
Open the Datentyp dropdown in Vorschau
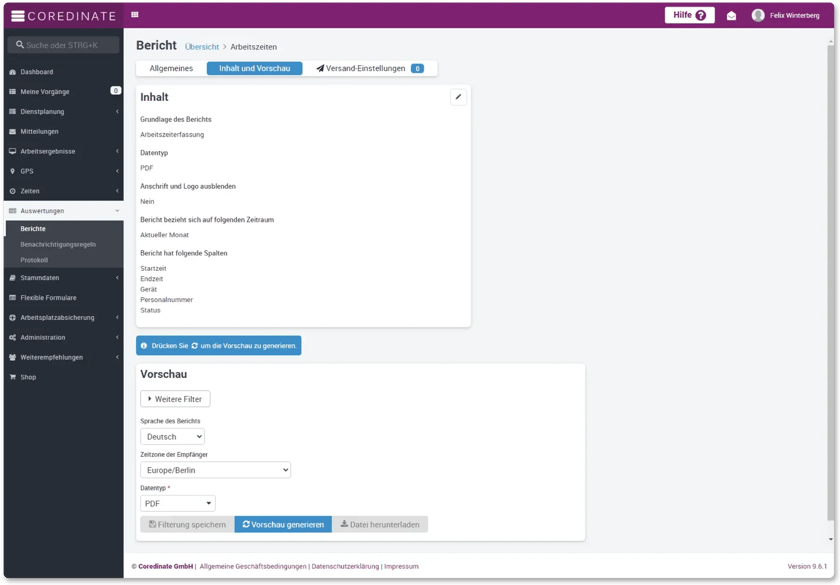click(177, 502)
